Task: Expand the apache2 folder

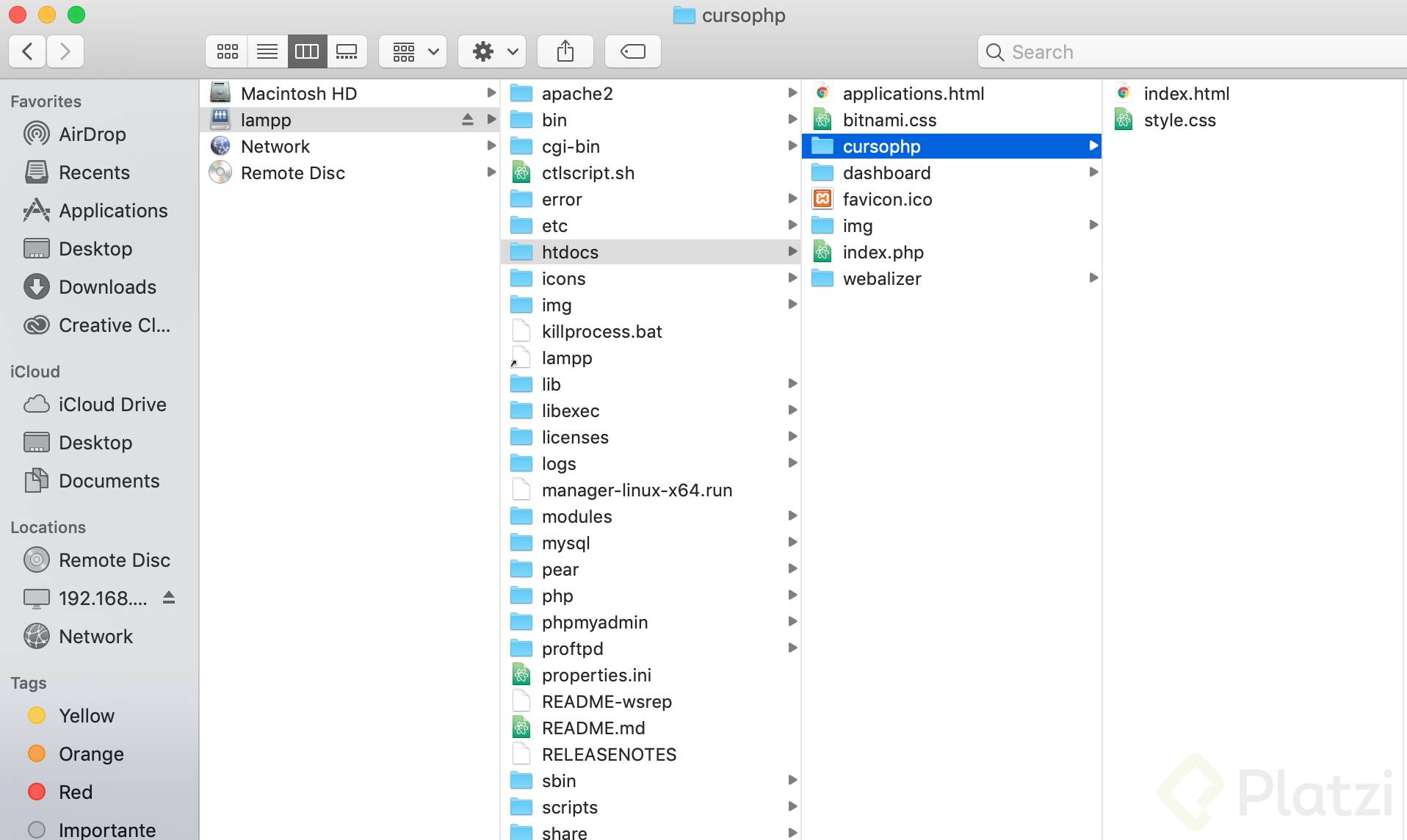Action: coord(792,93)
